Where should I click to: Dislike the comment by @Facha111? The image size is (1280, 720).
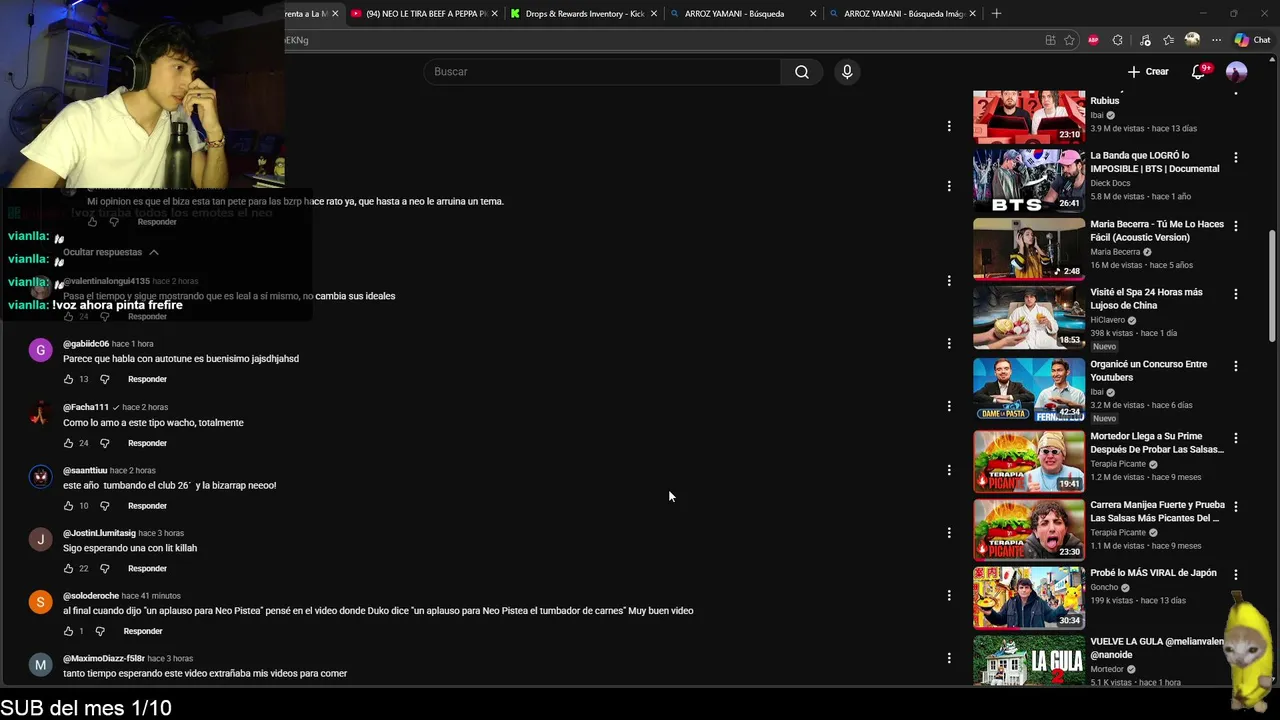(104, 443)
